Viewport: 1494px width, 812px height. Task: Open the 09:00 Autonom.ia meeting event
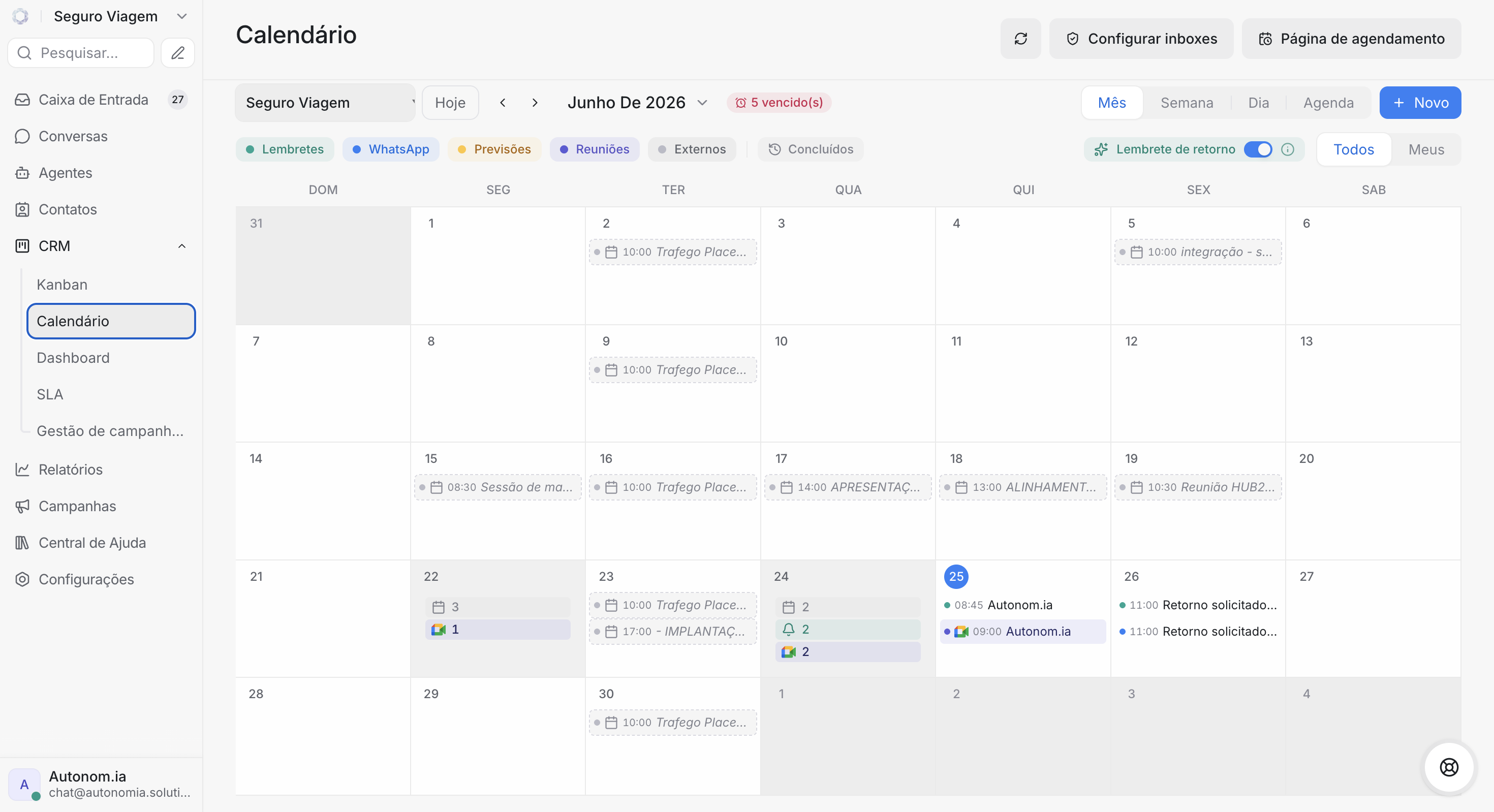1022,631
